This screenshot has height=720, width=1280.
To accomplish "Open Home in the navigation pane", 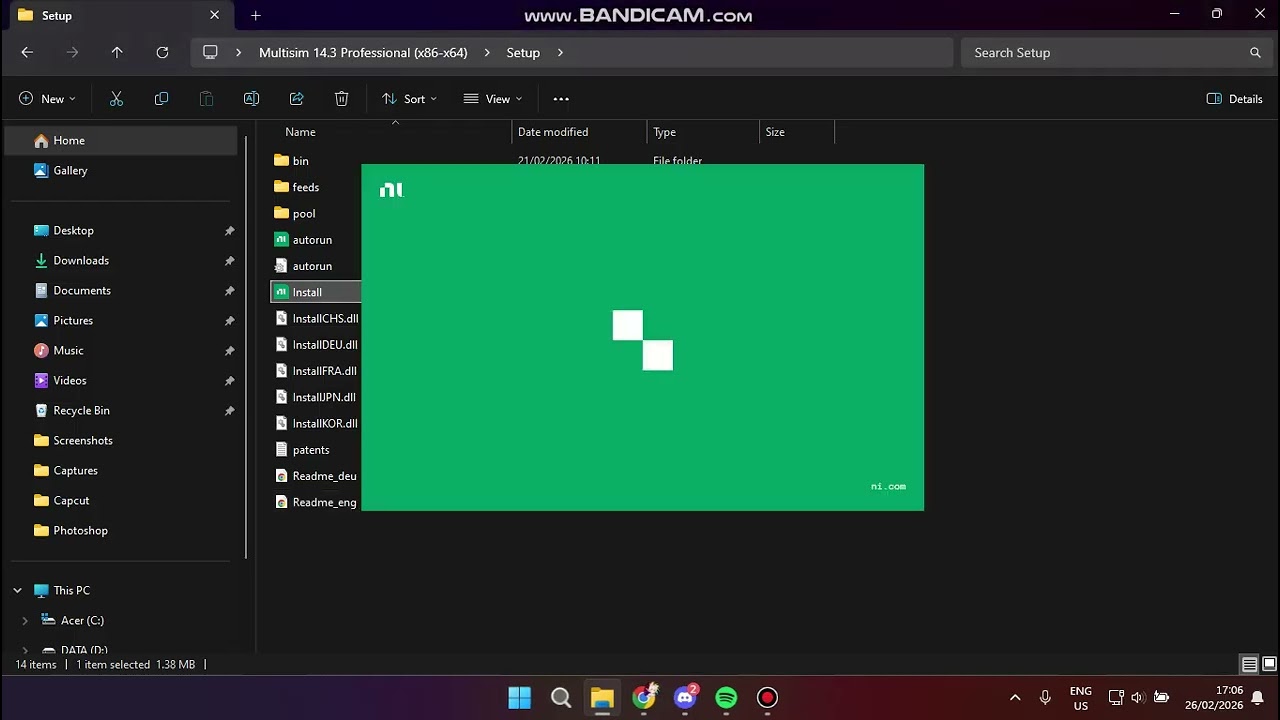I will coord(121,140).
